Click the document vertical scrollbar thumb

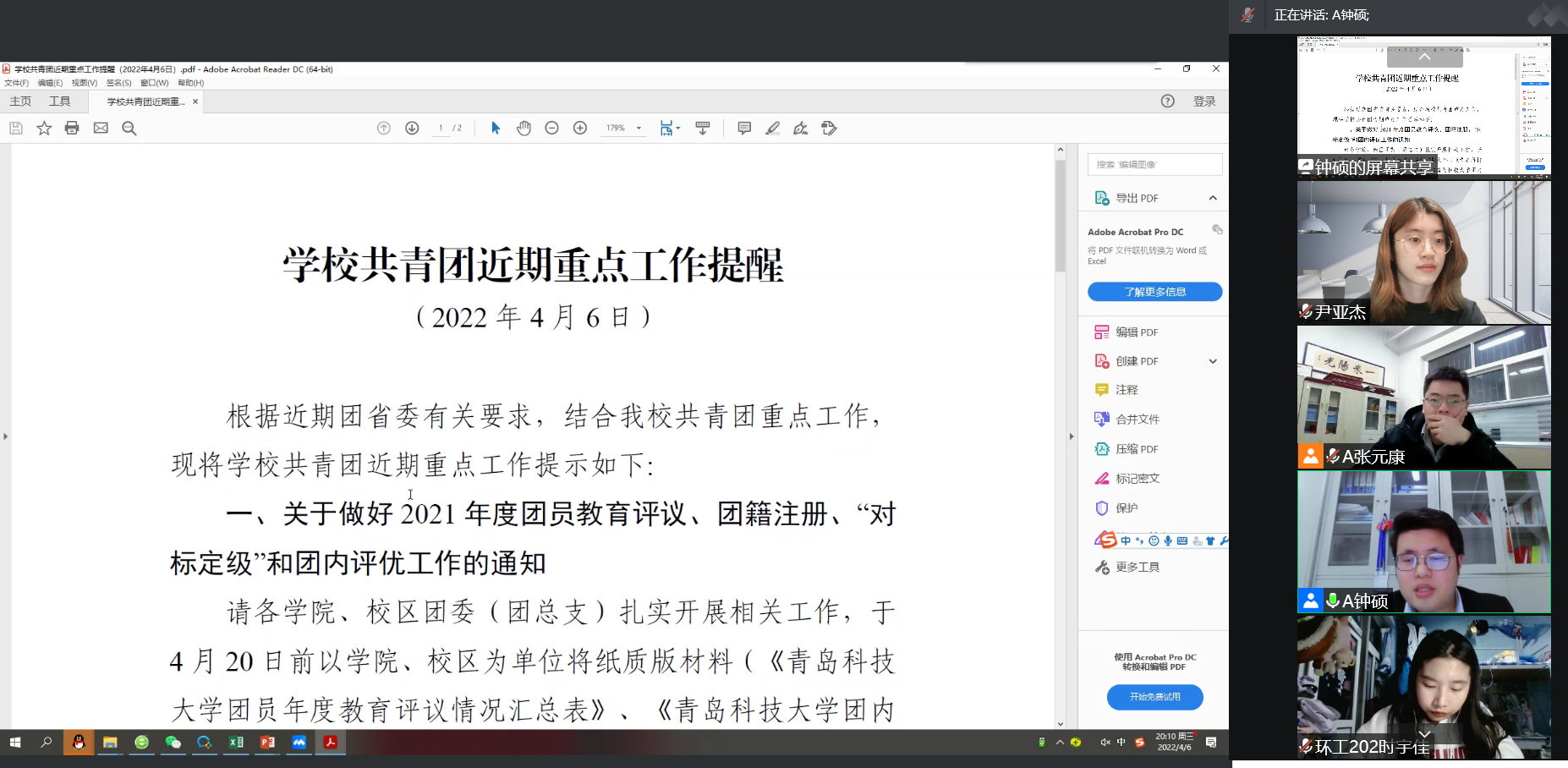1061,216
